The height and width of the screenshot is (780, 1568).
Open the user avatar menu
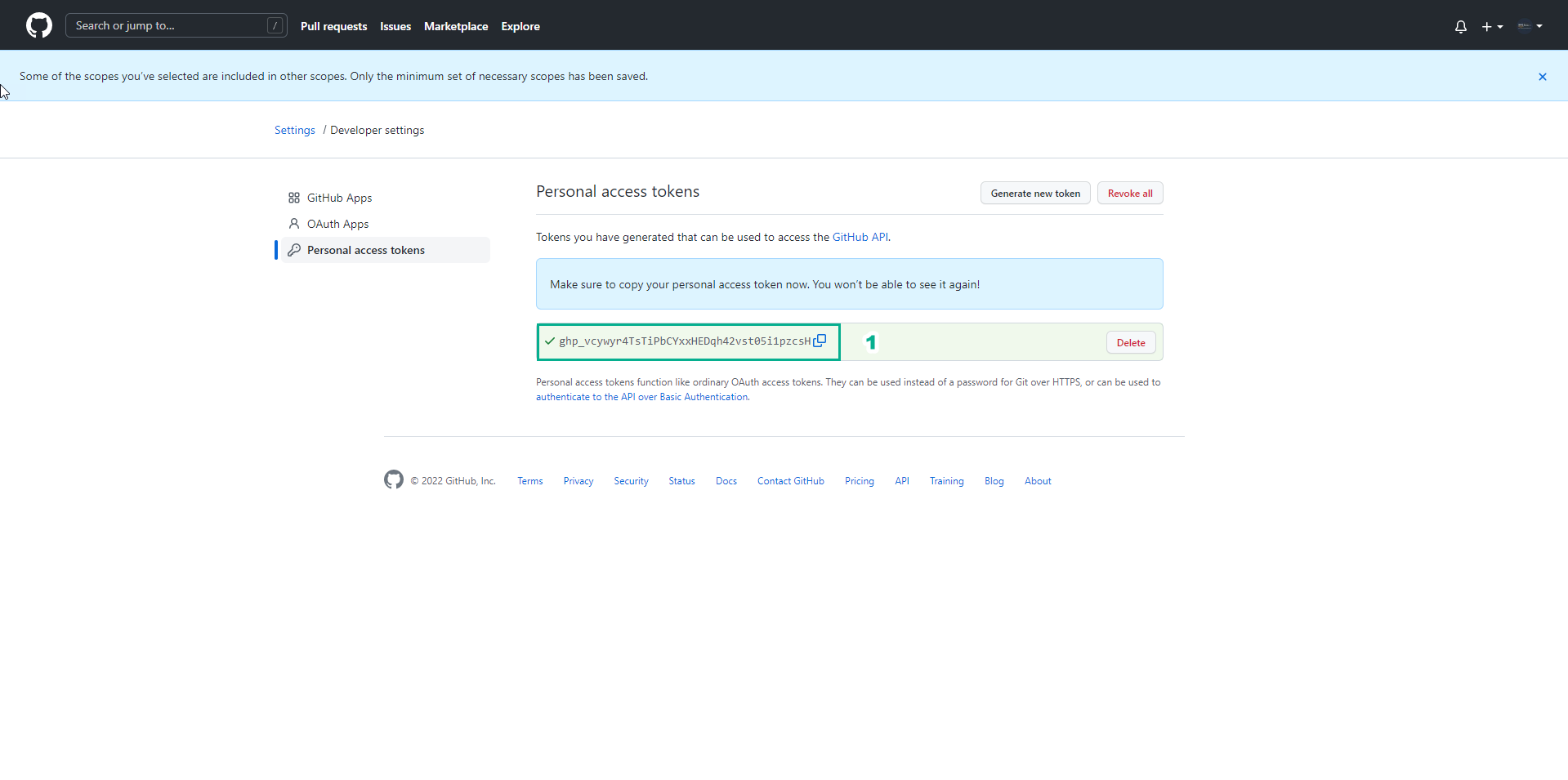click(1530, 26)
